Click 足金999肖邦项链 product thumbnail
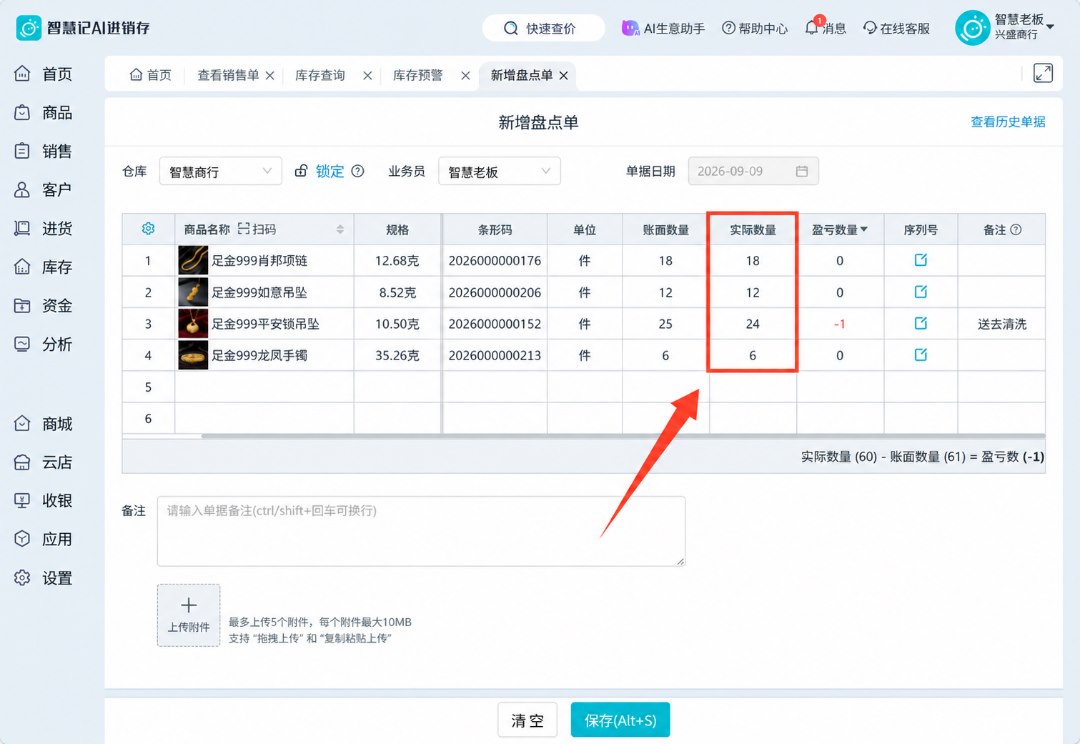Viewport: 1080px width, 744px height. click(193, 260)
